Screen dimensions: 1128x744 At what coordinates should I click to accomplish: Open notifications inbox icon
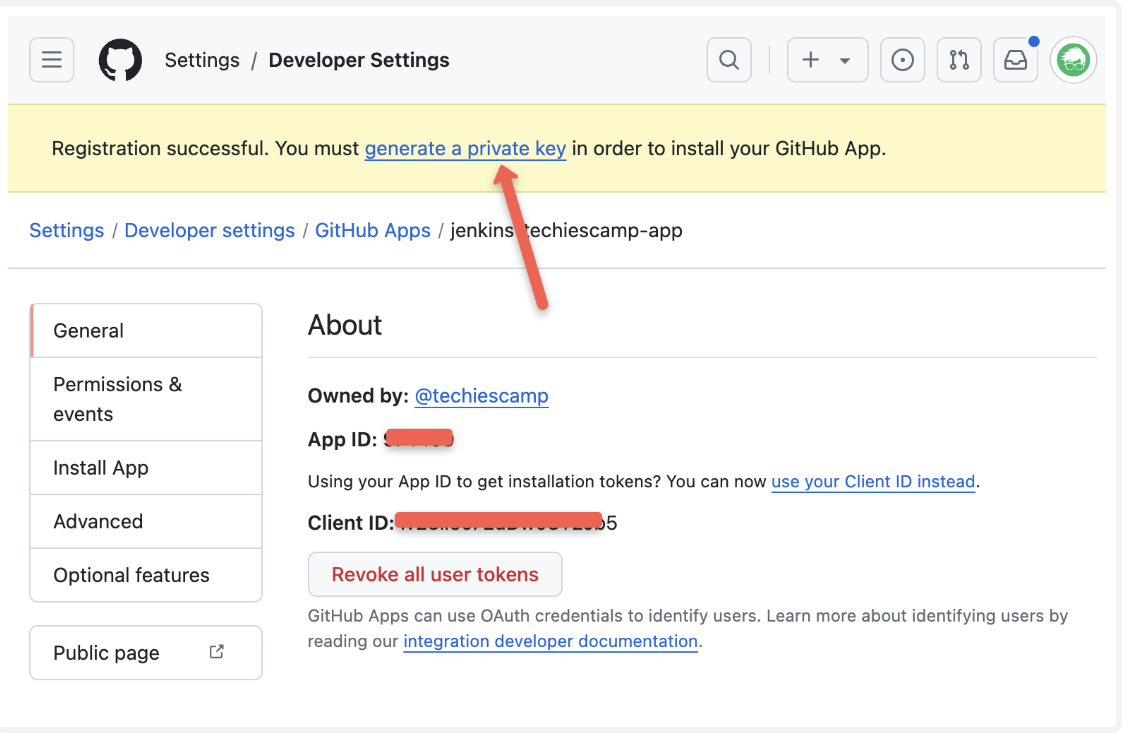tap(1015, 60)
